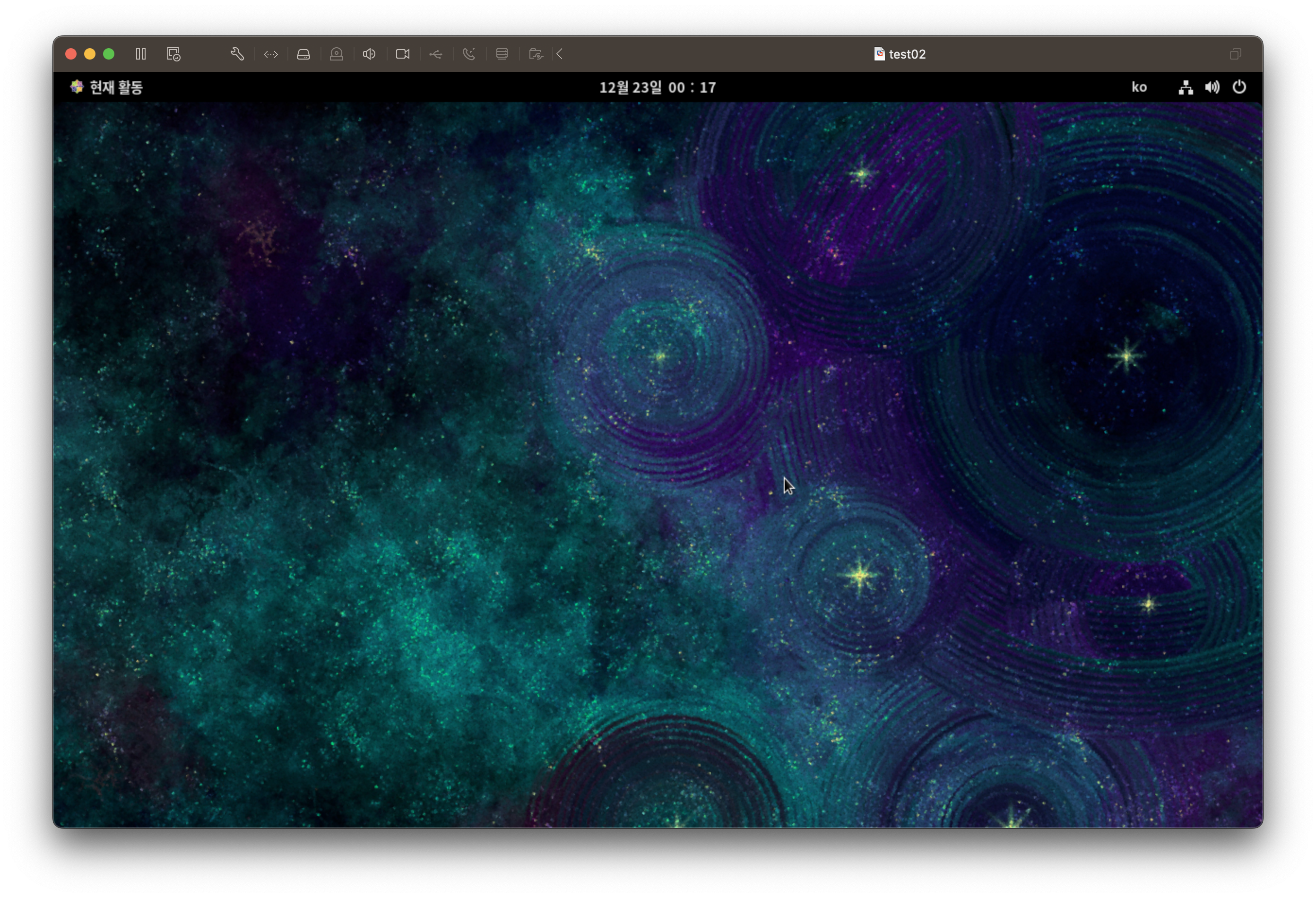Open the VM snapshot manager icon
The height and width of the screenshot is (898, 1316).
coord(173,54)
